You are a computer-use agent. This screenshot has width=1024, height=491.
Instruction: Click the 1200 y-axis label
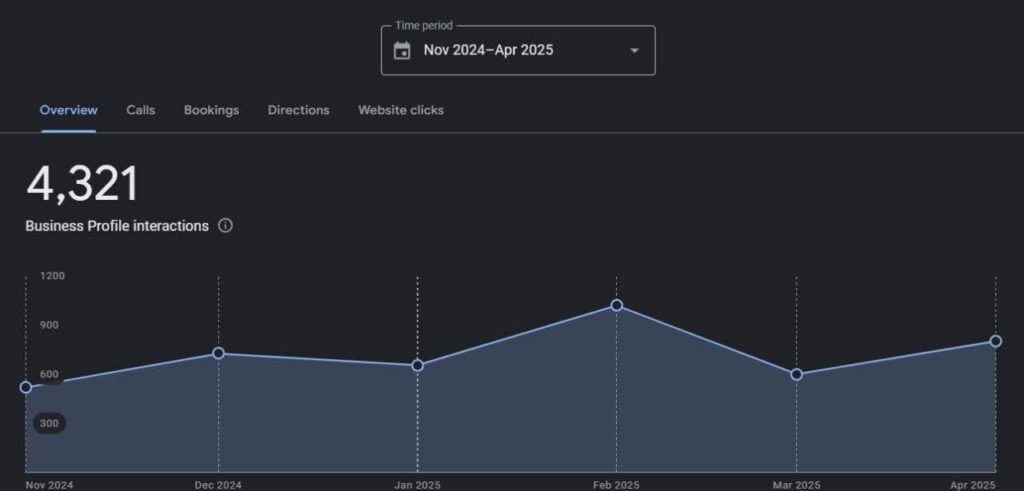pyautogui.click(x=52, y=275)
